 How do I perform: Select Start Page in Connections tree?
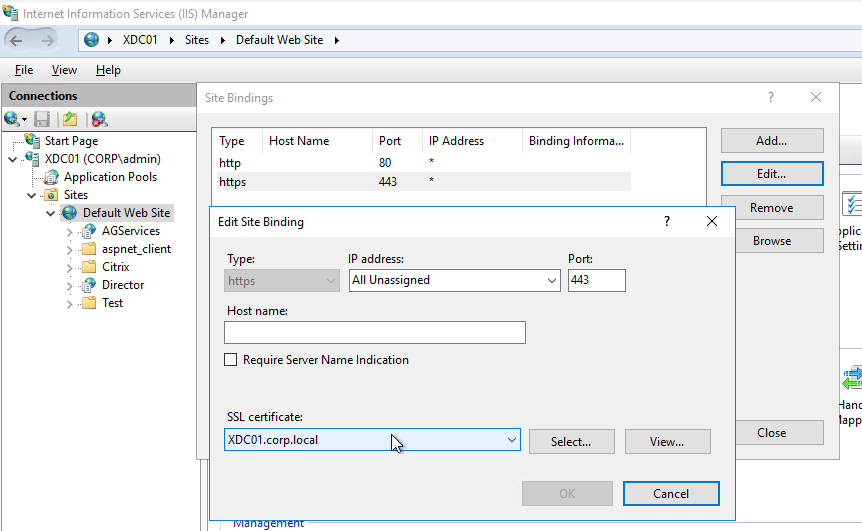(71, 141)
